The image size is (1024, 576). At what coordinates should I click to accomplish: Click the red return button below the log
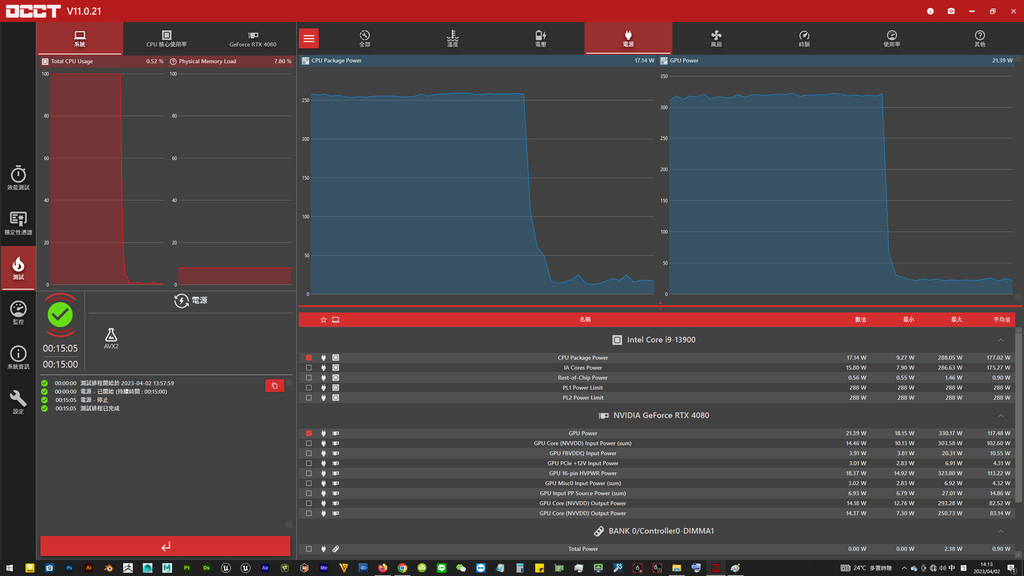pyautogui.click(x=165, y=546)
